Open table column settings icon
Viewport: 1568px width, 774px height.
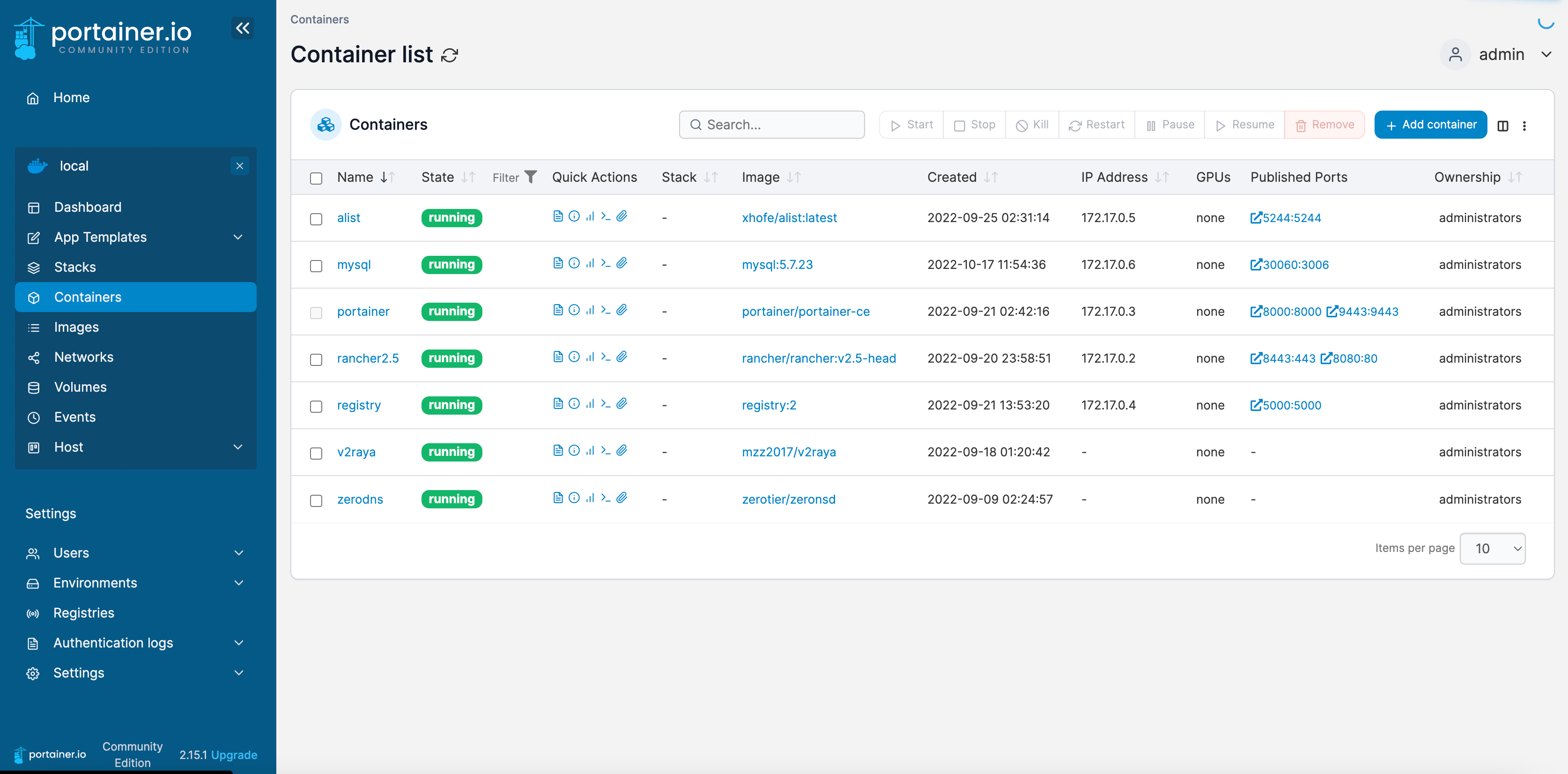coord(1503,126)
